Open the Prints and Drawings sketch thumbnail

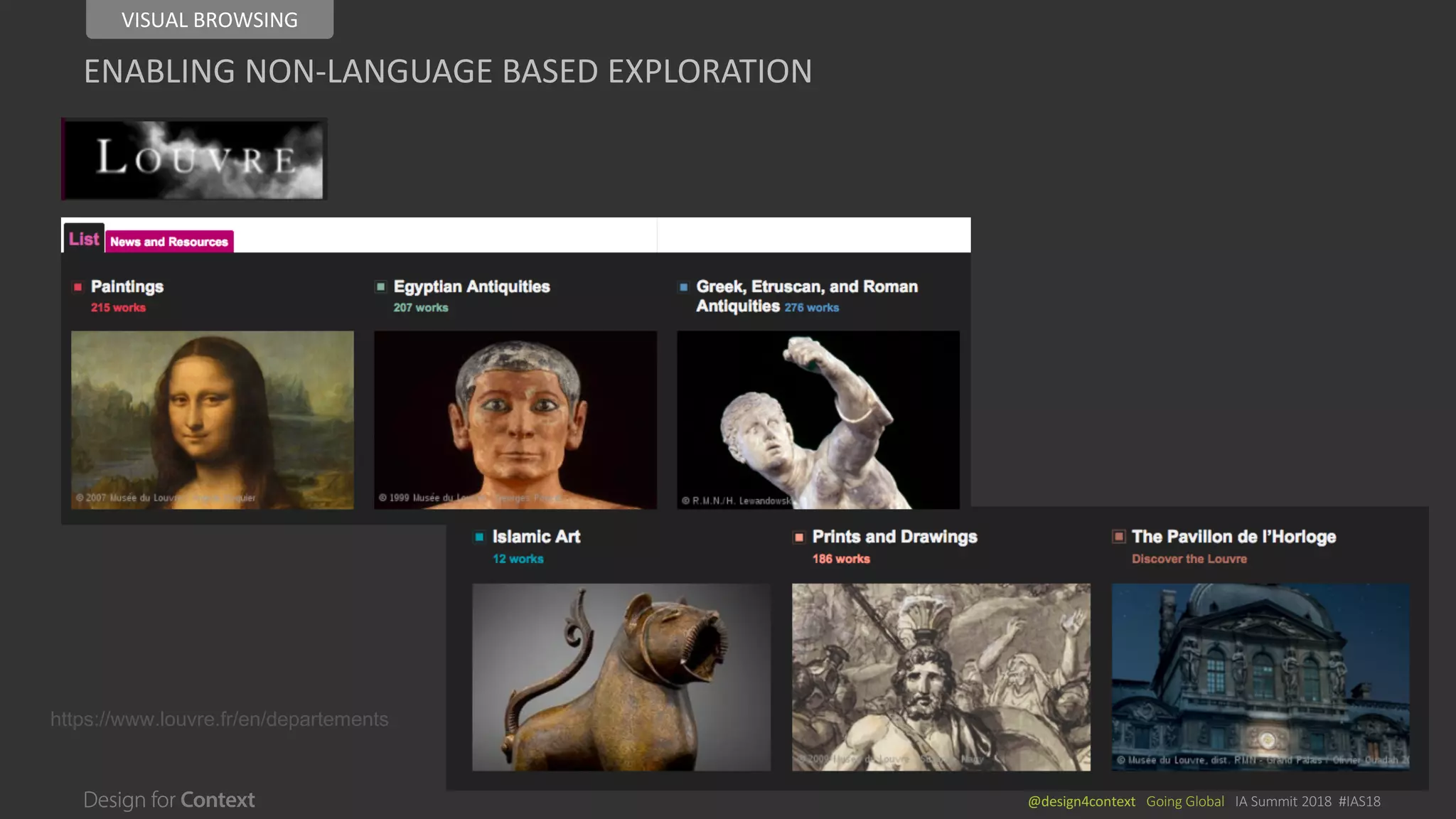[x=941, y=677]
